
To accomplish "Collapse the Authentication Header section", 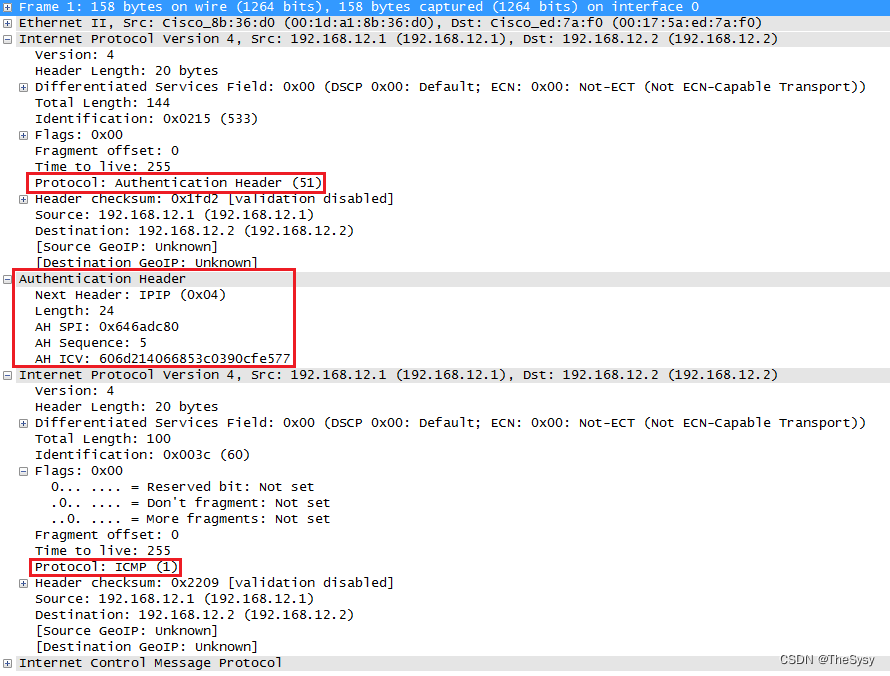I will 7,279.
